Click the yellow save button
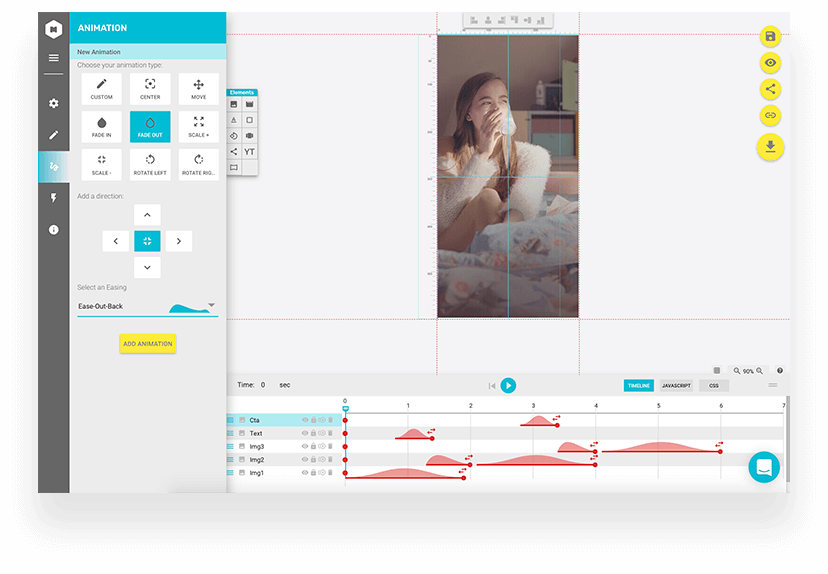The image size is (828, 574). coord(770,37)
